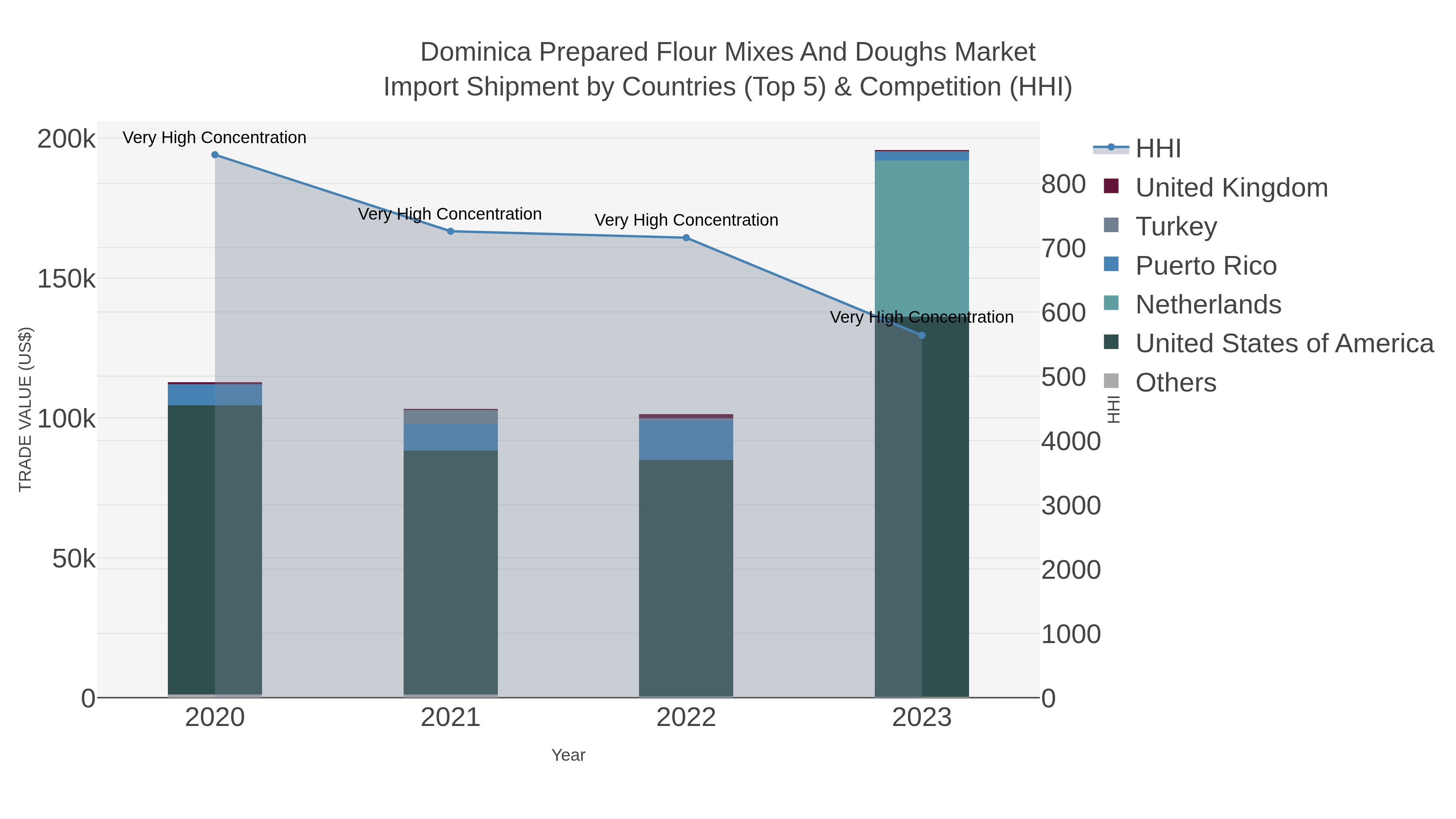The width and height of the screenshot is (1456, 819).
Task: Click the 50k y-axis tick label
Action: tap(74, 559)
